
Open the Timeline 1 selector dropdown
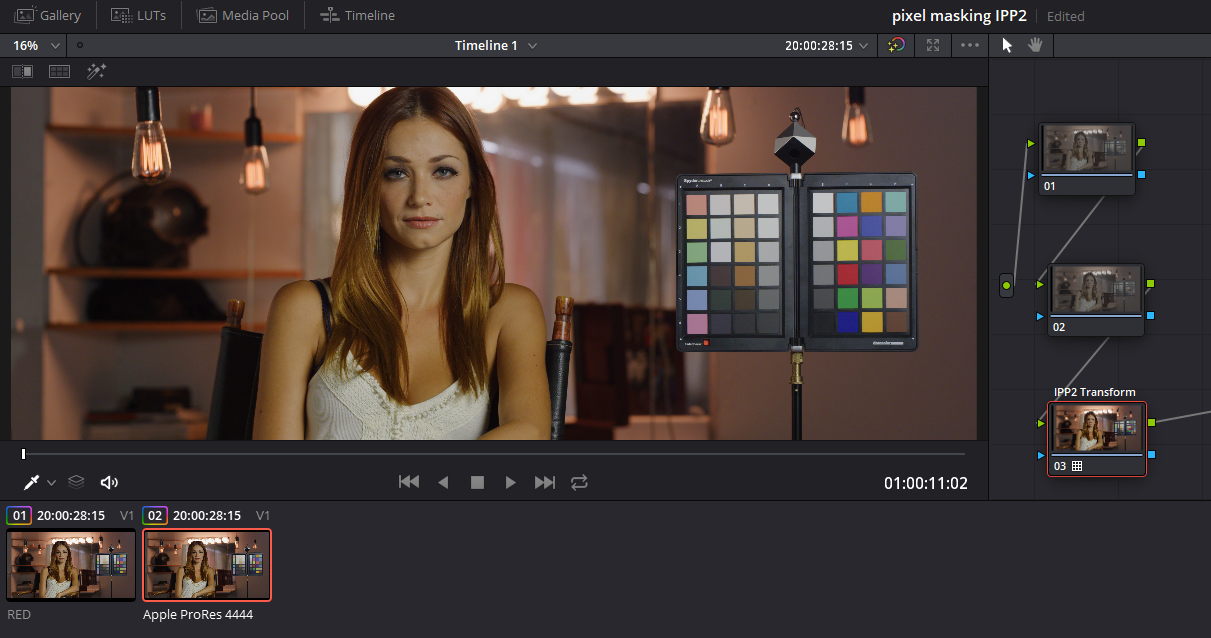point(496,45)
